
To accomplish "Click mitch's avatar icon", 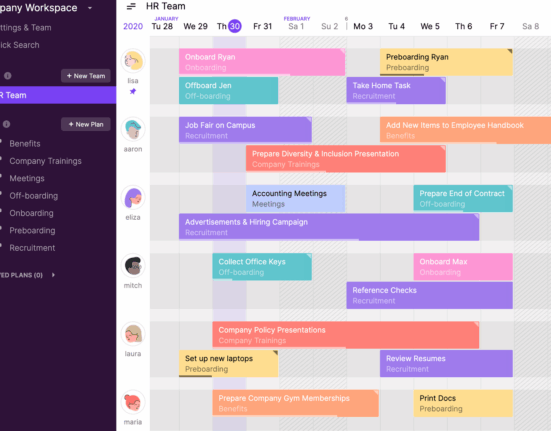I will pyautogui.click(x=133, y=266).
